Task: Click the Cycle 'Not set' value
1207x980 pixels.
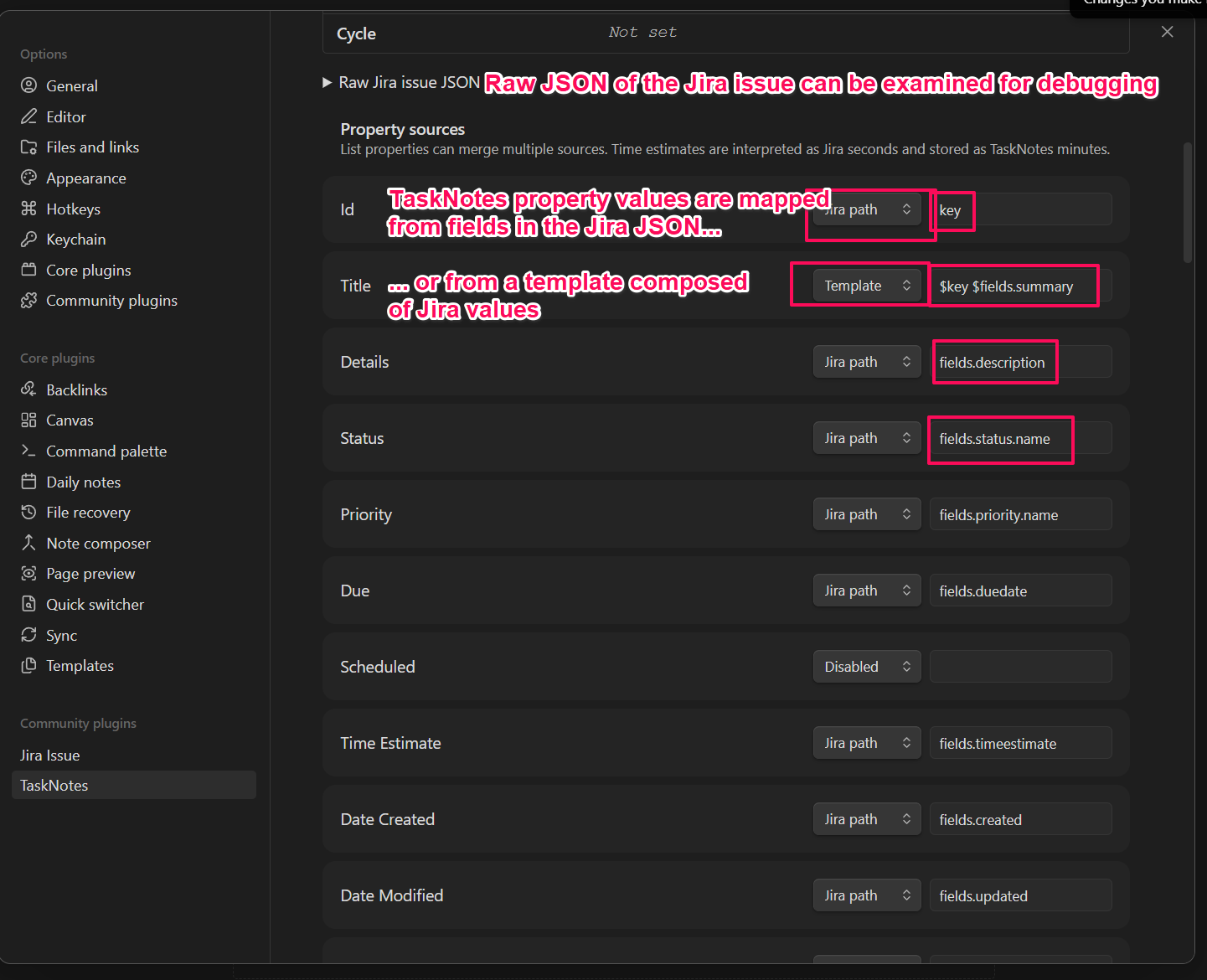Action: (x=642, y=32)
